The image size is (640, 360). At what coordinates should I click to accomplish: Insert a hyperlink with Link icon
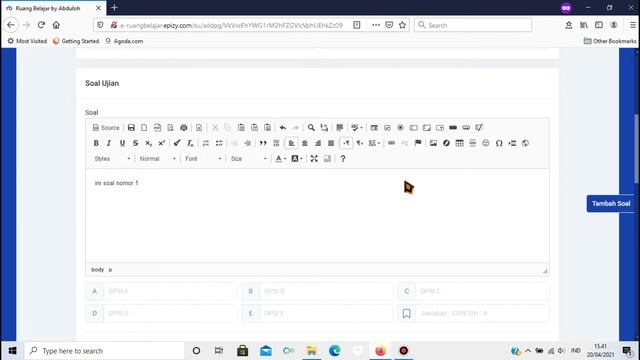391,143
